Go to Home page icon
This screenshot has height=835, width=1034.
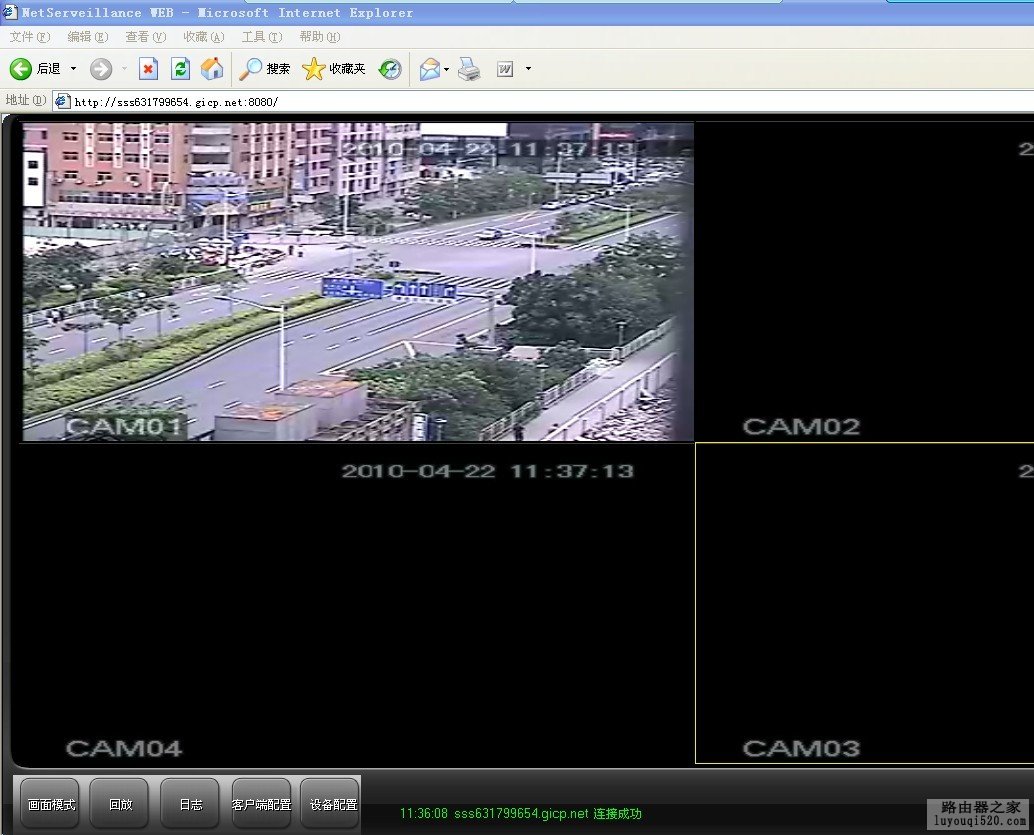(x=211, y=69)
